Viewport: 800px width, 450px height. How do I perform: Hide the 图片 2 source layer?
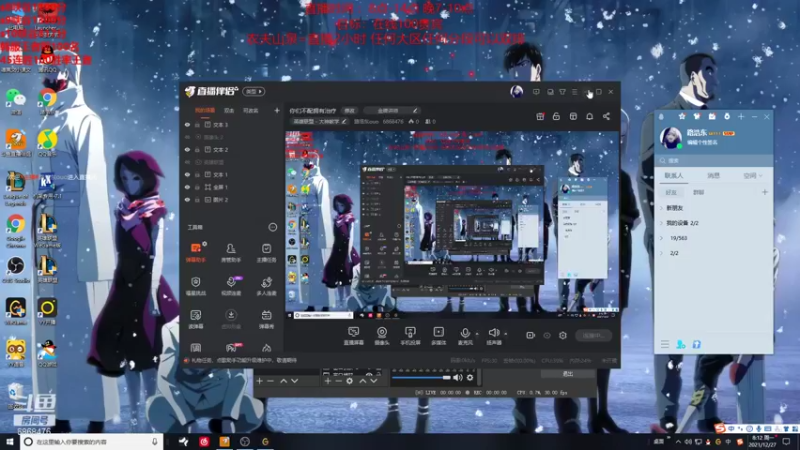187,199
